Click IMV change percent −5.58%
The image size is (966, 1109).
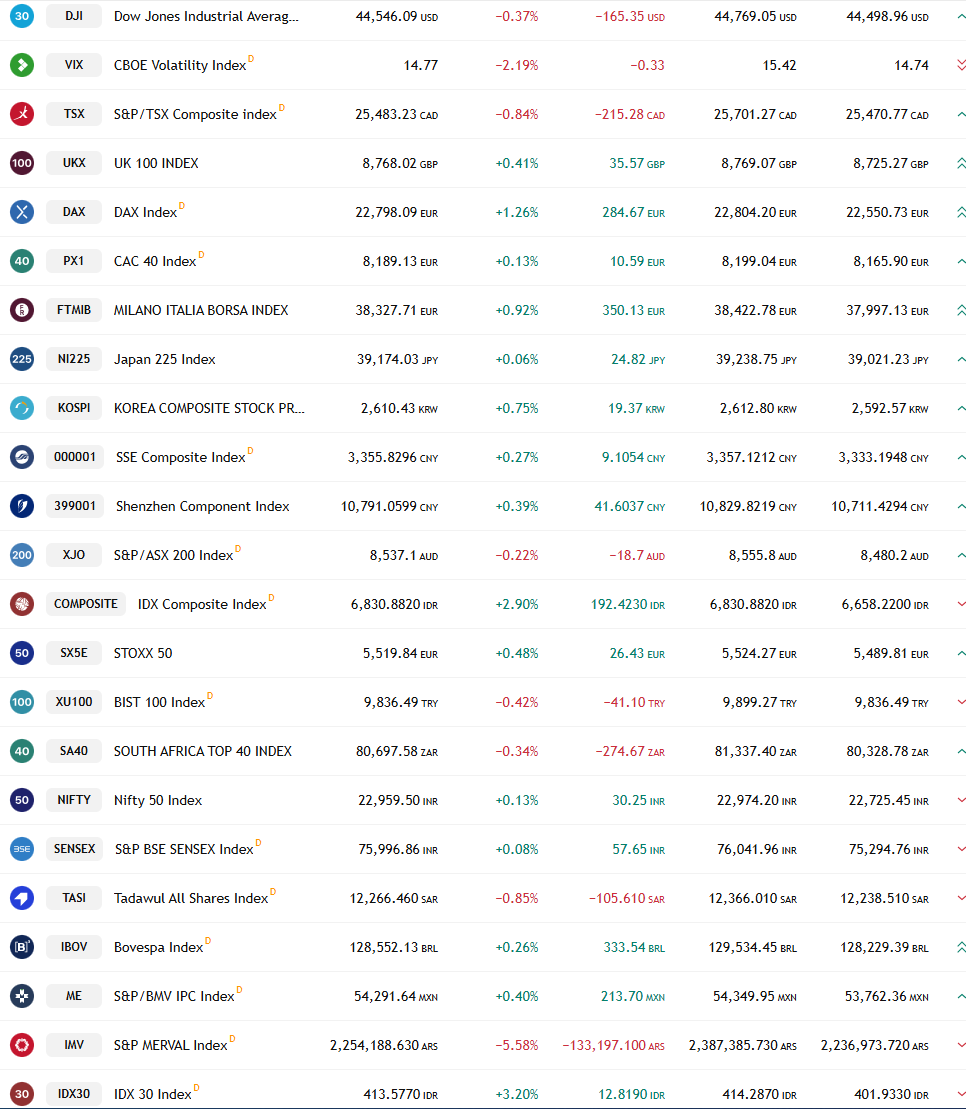[x=516, y=1045]
